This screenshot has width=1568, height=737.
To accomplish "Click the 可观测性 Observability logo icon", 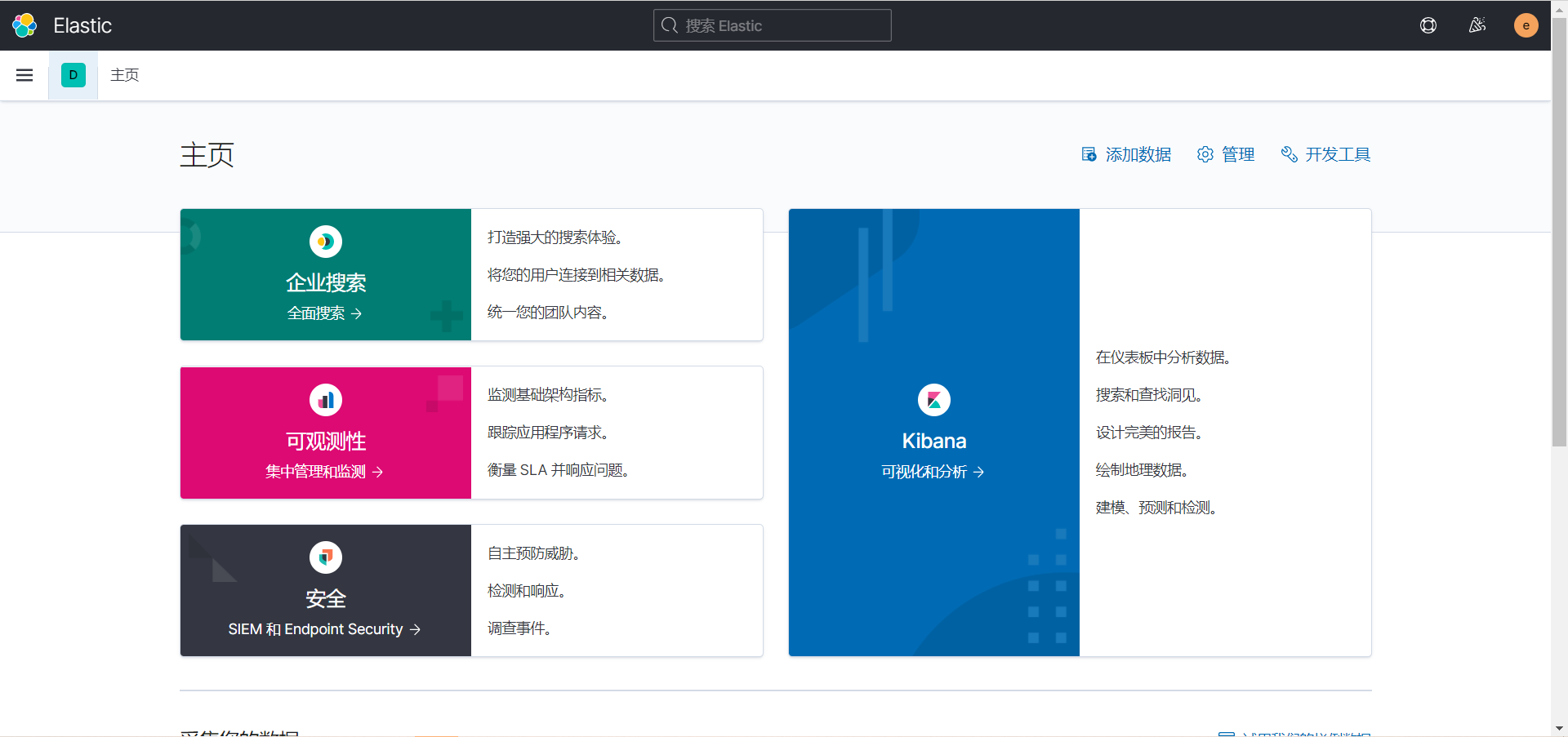I will pos(326,400).
